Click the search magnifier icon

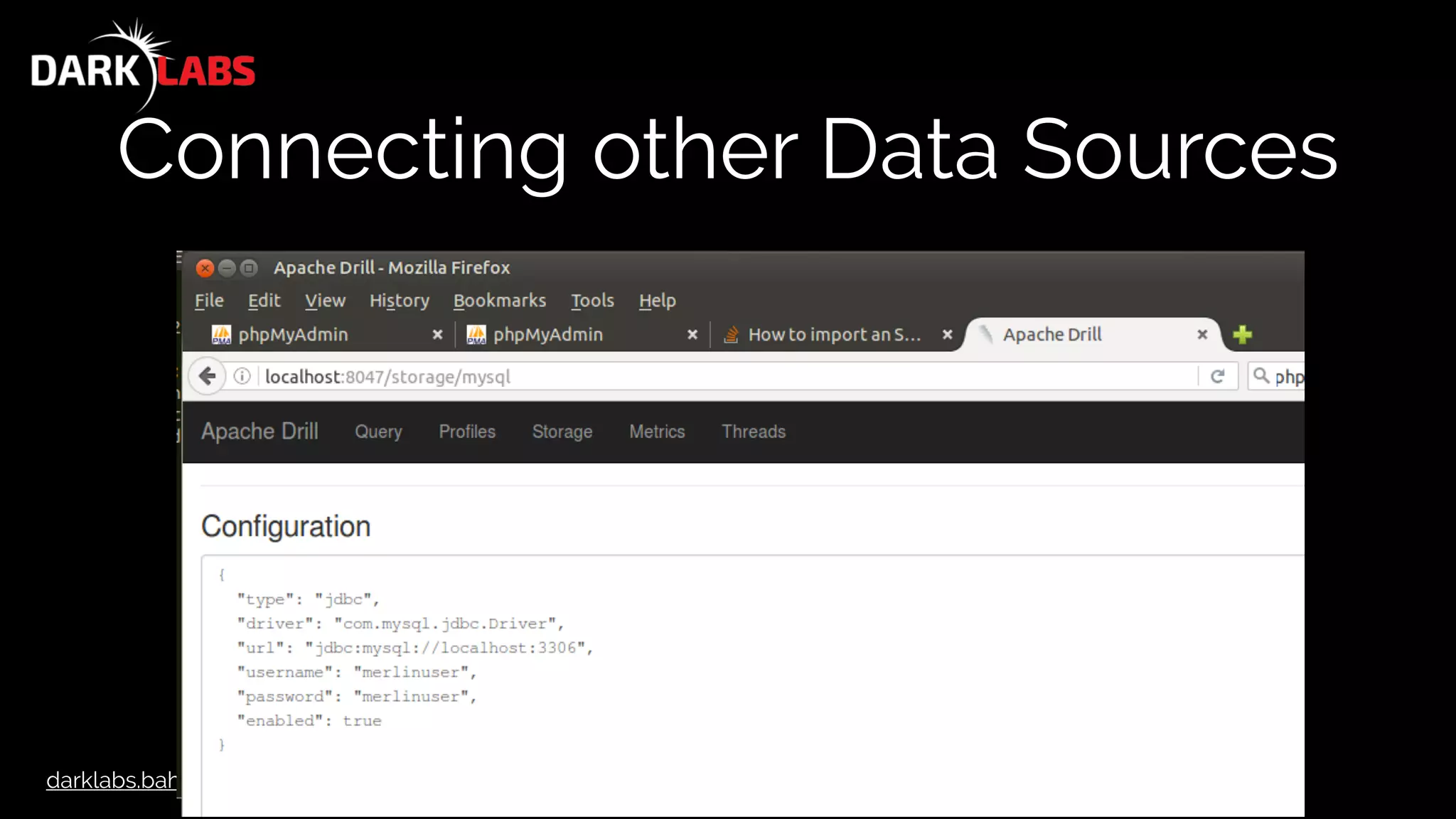click(x=1261, y=375)
